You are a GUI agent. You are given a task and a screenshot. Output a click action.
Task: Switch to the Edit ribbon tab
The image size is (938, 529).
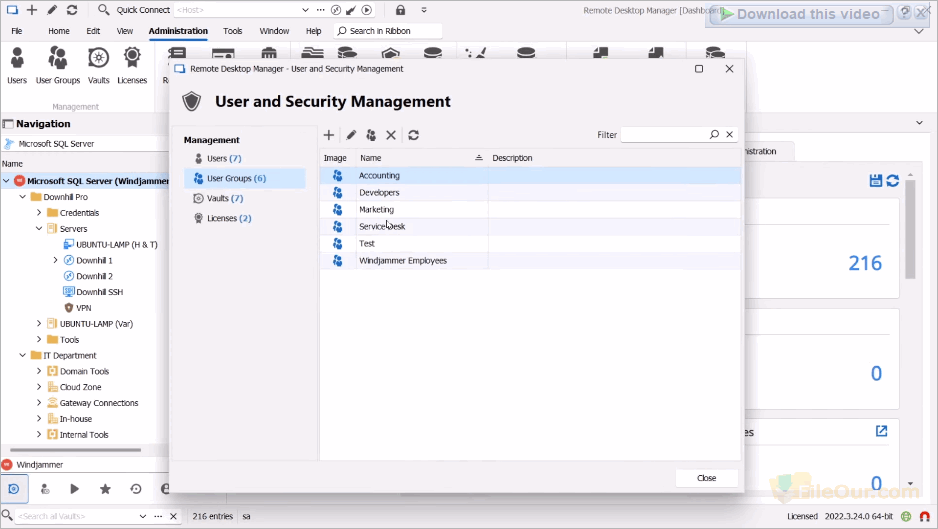93,31
